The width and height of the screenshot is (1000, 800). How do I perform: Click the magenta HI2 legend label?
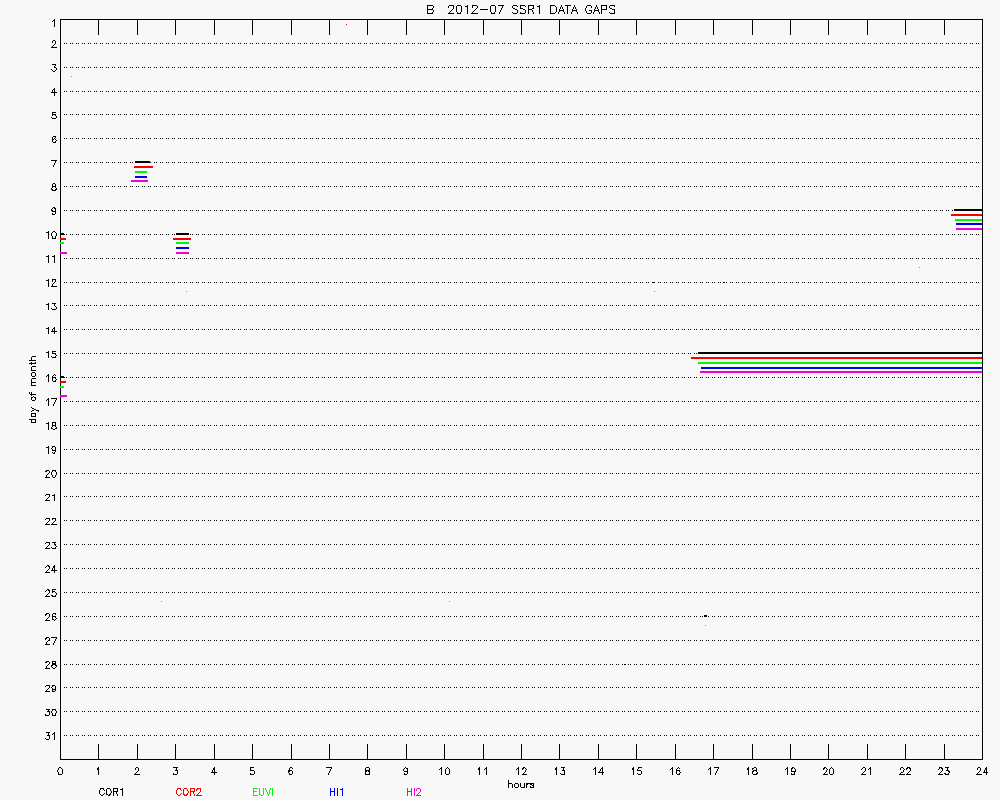tap(413, 792)
